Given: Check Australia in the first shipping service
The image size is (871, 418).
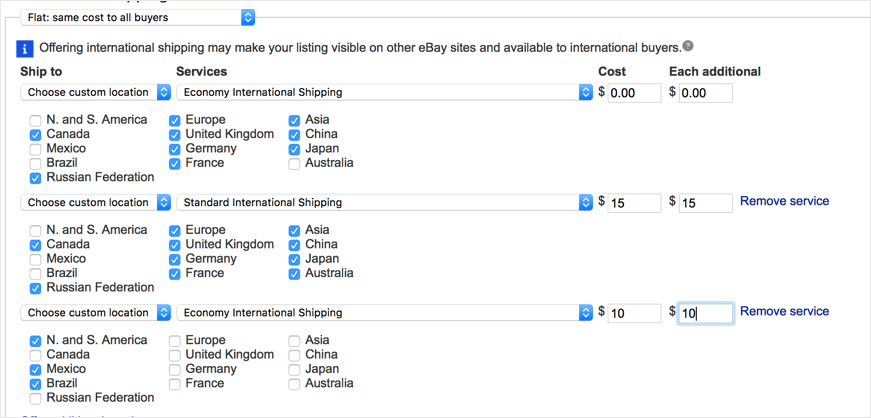Looking at the screenshot, I should coord(294,163).
